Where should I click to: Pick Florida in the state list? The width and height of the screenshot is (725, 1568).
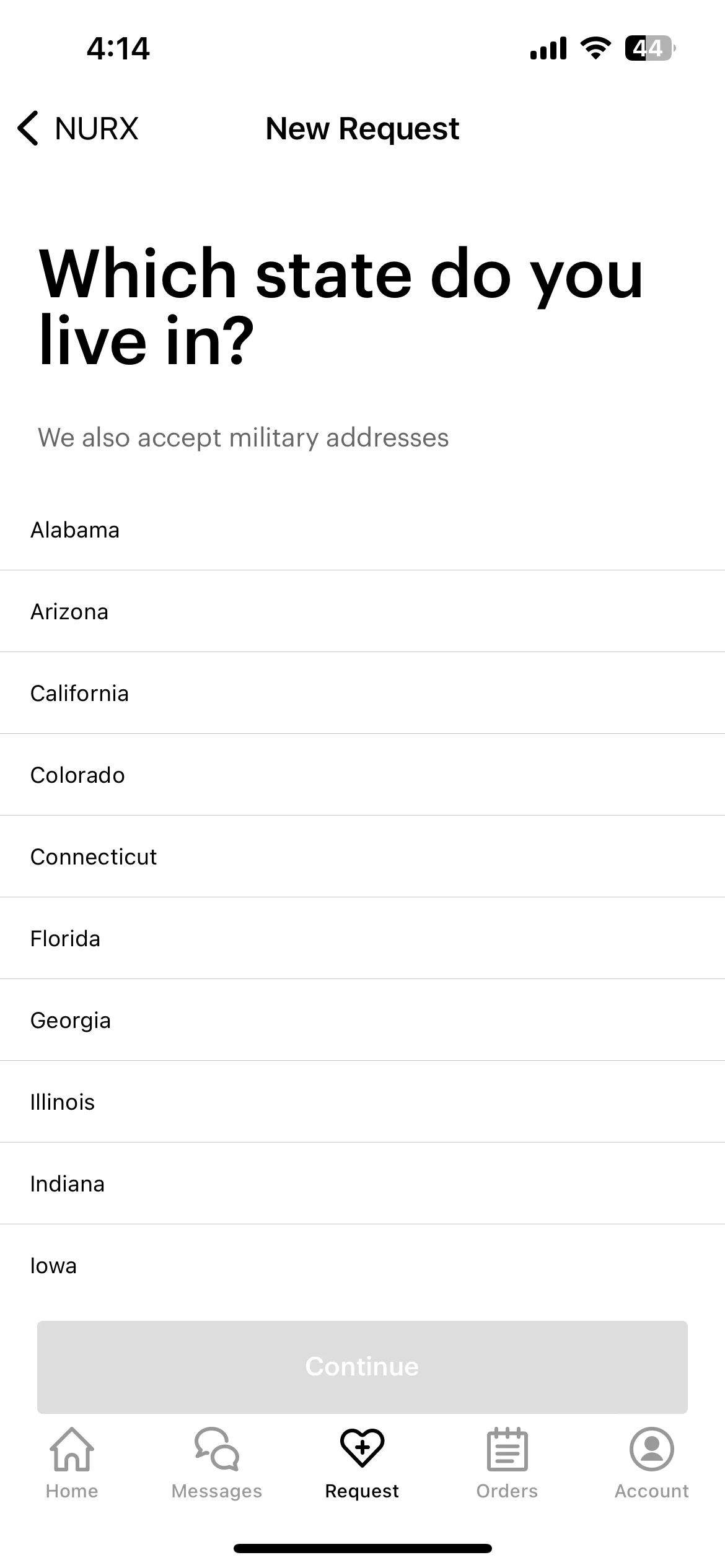click(x=362, y=938)
